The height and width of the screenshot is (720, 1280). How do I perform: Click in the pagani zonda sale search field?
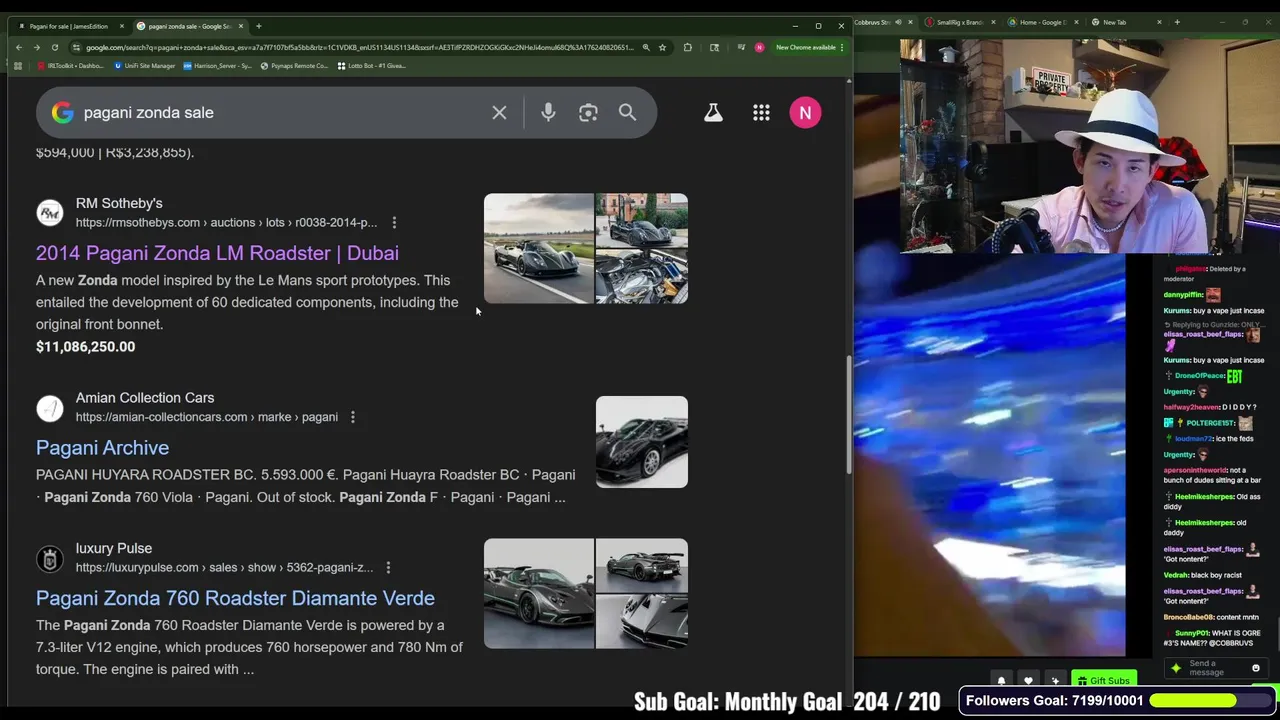(280, 113)
